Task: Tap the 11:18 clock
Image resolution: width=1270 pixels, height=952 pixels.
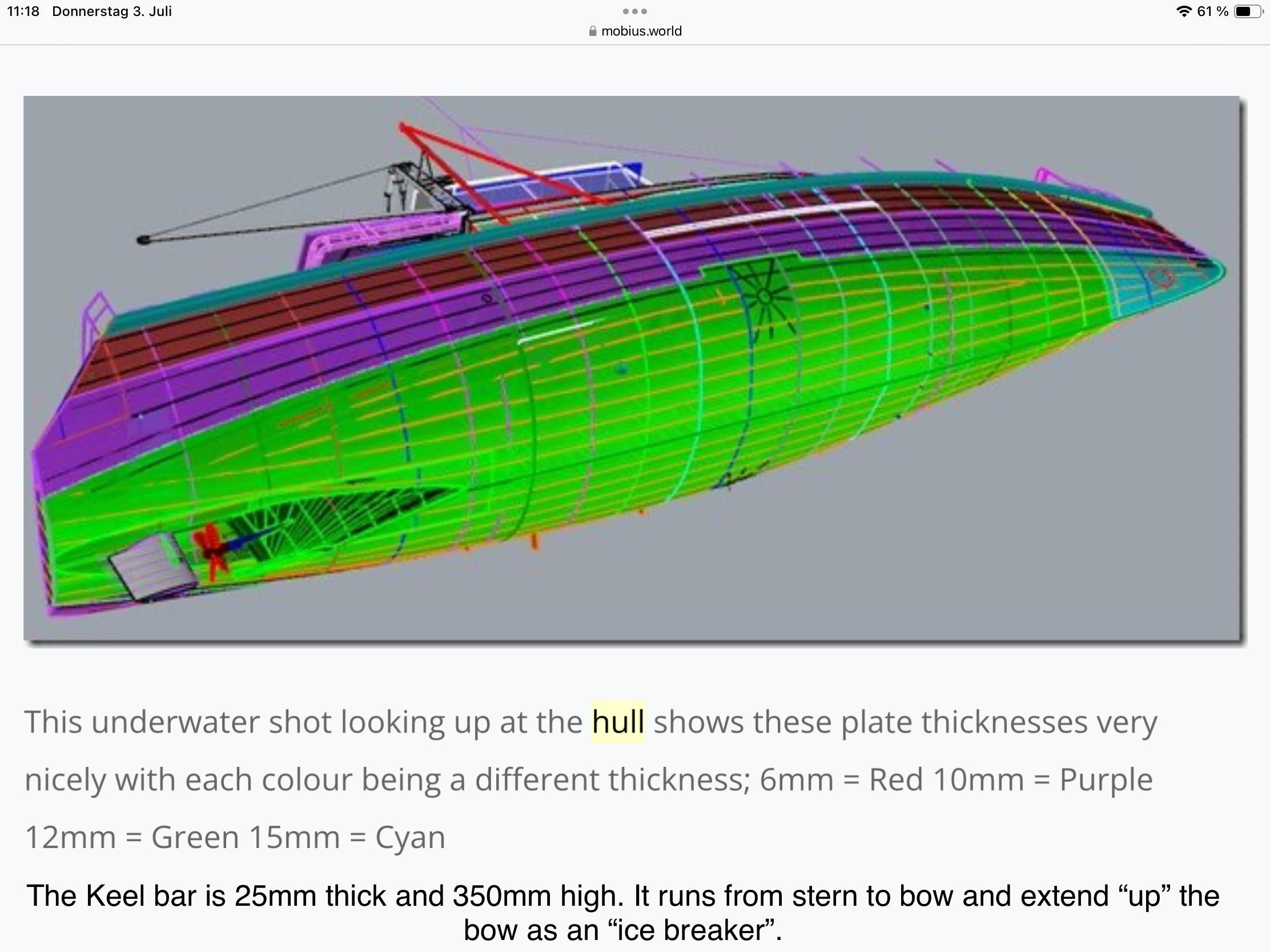Action: click(x=23, y=11)
